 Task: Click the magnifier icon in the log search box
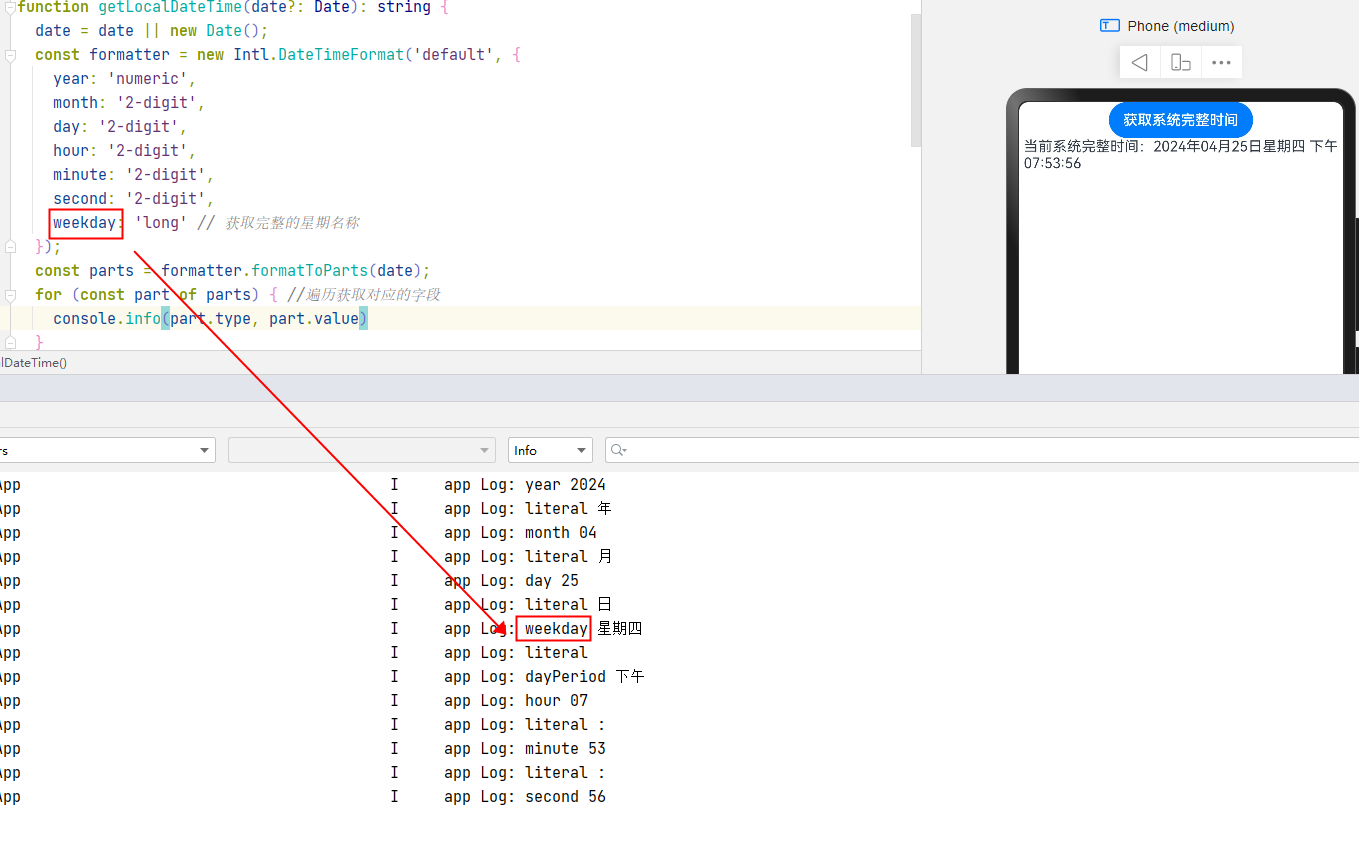[x=618, y=450]
